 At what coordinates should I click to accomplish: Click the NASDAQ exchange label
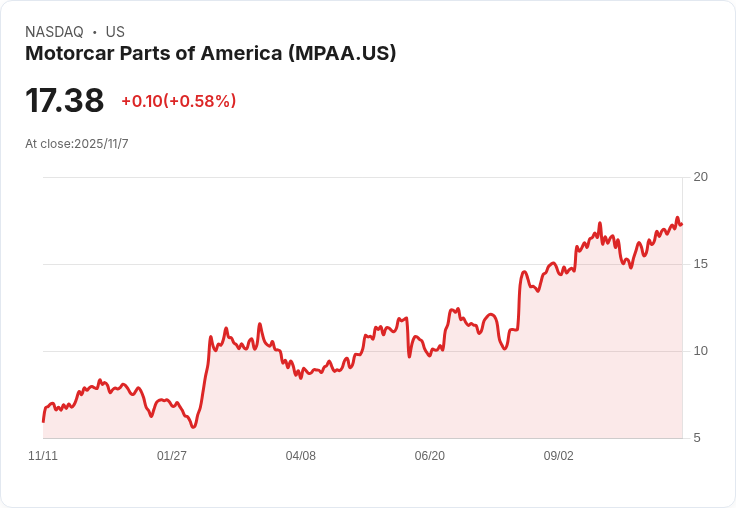coord(54,32)
